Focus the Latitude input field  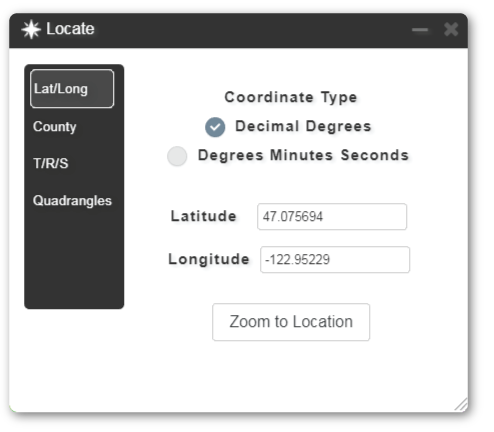332,217
